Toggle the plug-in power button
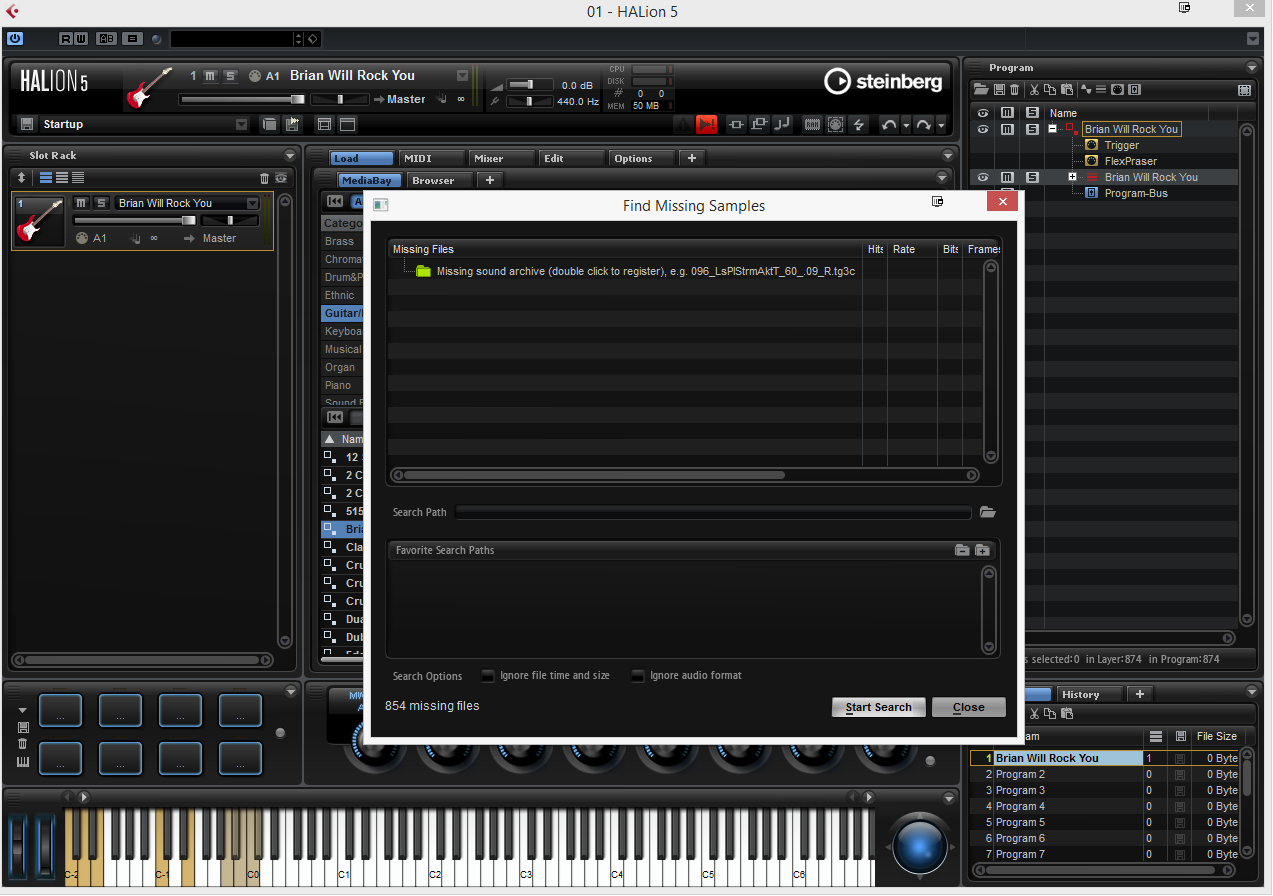The height and width of the screenshot is (896, 1273). 15,39
